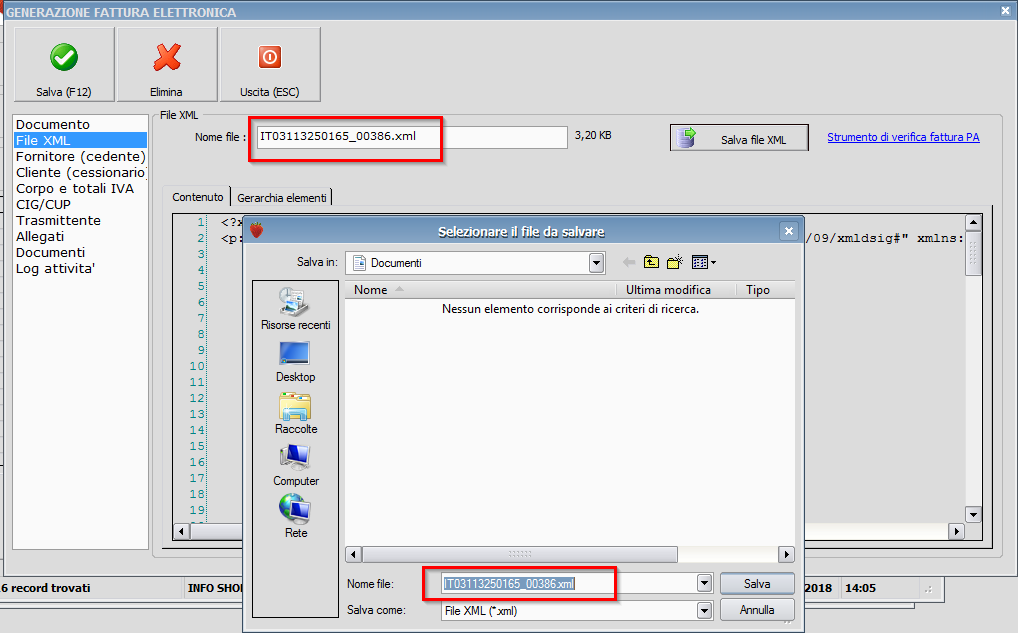Open the Strumento di verifica fattura PA link
1018x633 pixels.
click(x=903, y=137)
